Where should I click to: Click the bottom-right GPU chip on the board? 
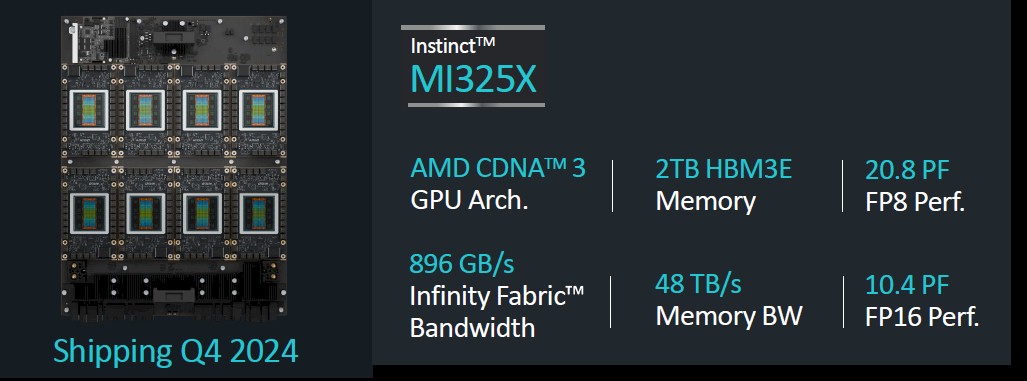(259, 213)
